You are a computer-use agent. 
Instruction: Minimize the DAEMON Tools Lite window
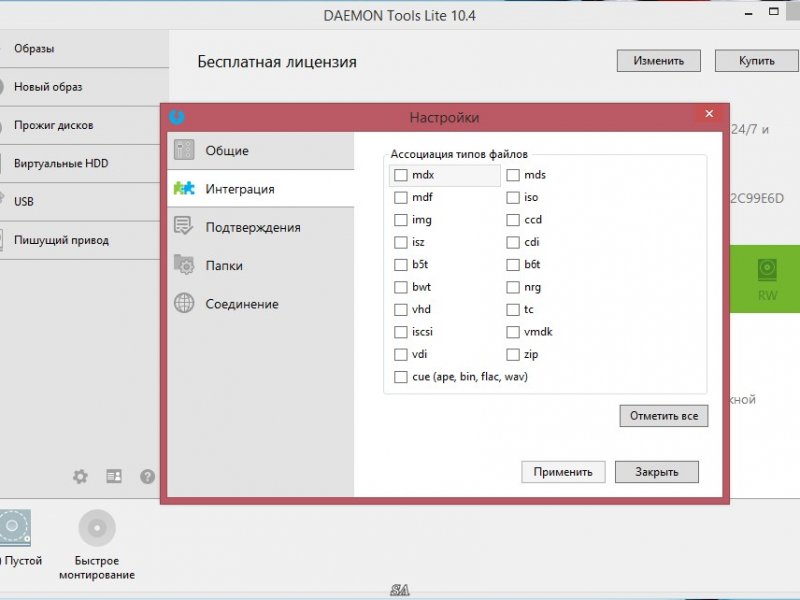(748, 13)
